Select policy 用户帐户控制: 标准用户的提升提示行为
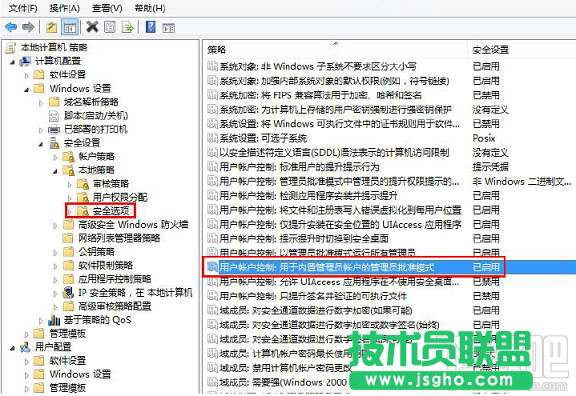576x396 pixels. pyautogui.click(x=299, y=167)
